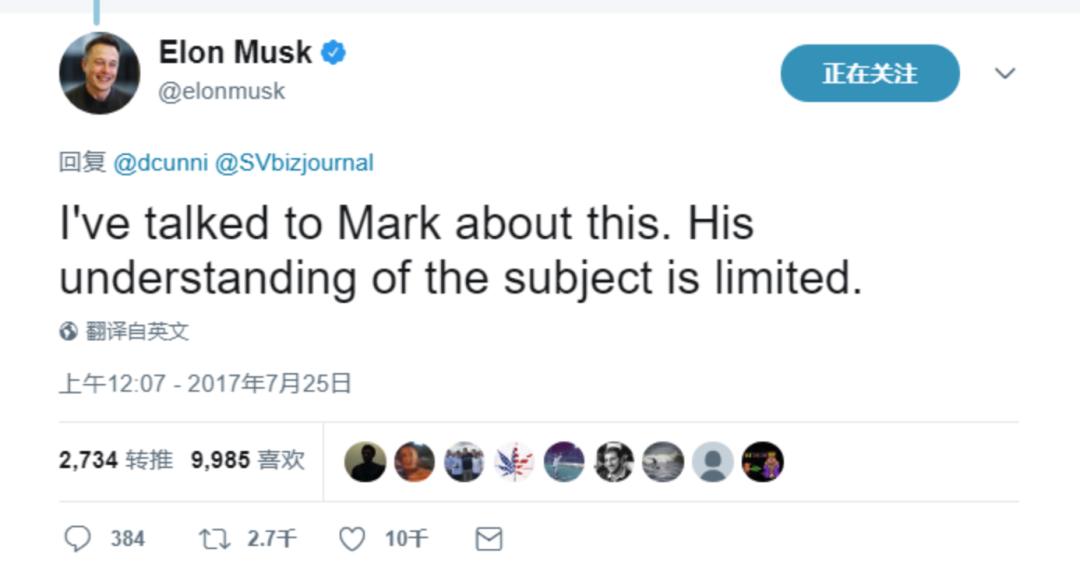Click the default gray silhouette avatar

[x=712, y=462]
